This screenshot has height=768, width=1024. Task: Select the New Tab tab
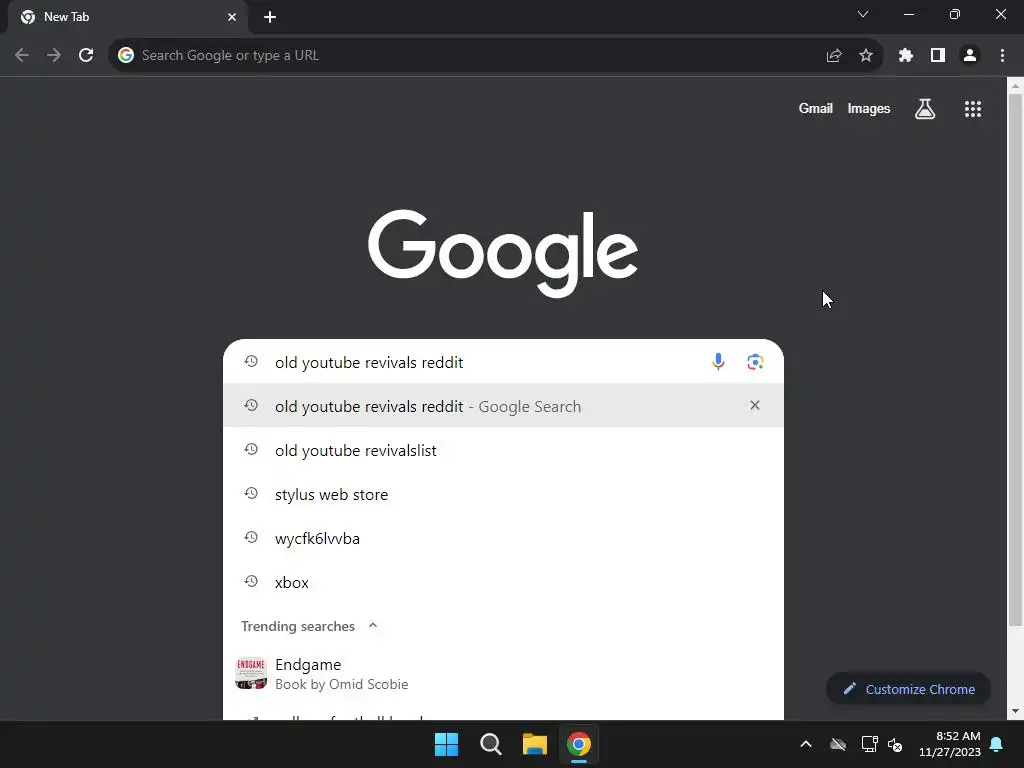127,17
